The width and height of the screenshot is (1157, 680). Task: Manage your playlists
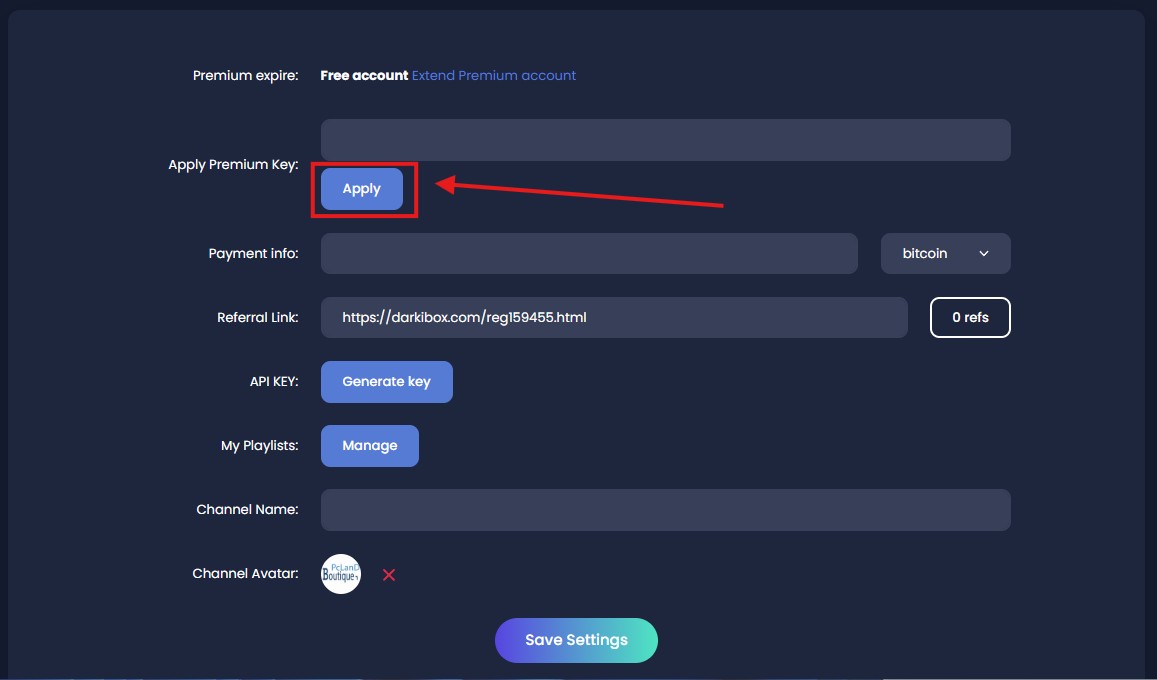pyautogui.click(x=369, y=445)
